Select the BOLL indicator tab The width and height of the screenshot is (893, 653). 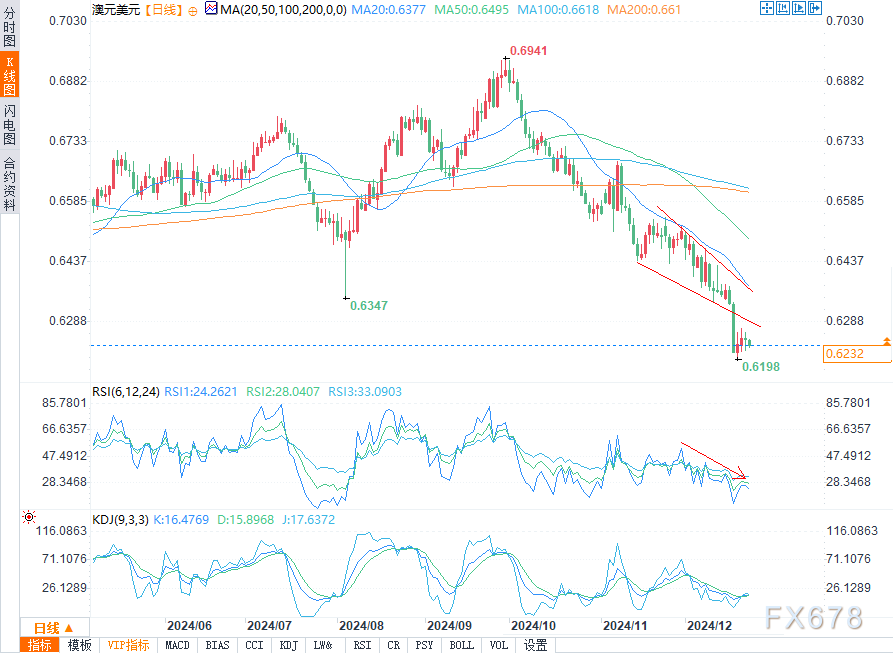(461, 645)
